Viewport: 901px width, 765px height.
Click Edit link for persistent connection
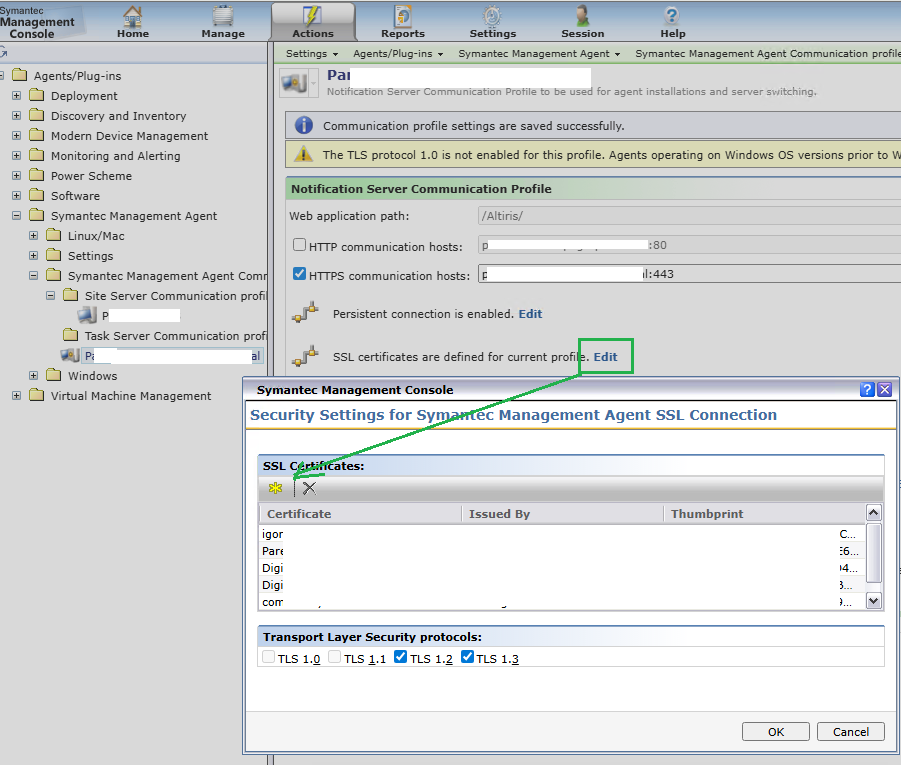530,314
